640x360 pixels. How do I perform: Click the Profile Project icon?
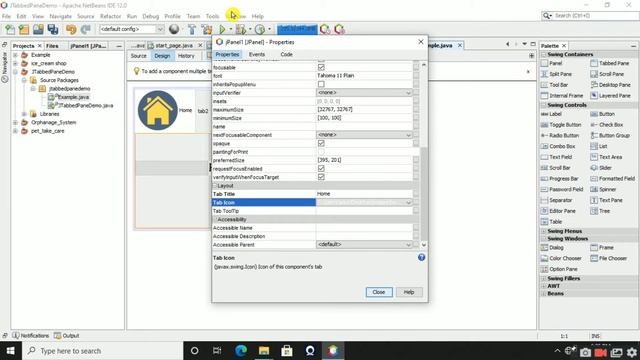coord(260,29)
